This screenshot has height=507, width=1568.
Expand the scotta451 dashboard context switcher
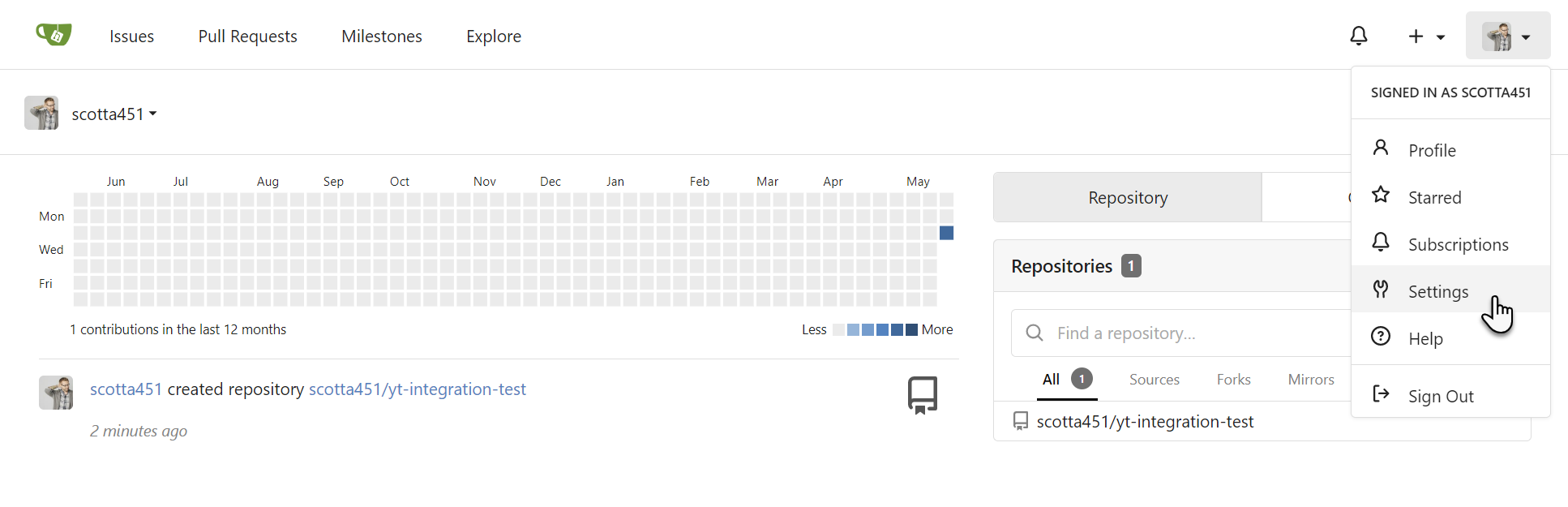click(114, 114)
